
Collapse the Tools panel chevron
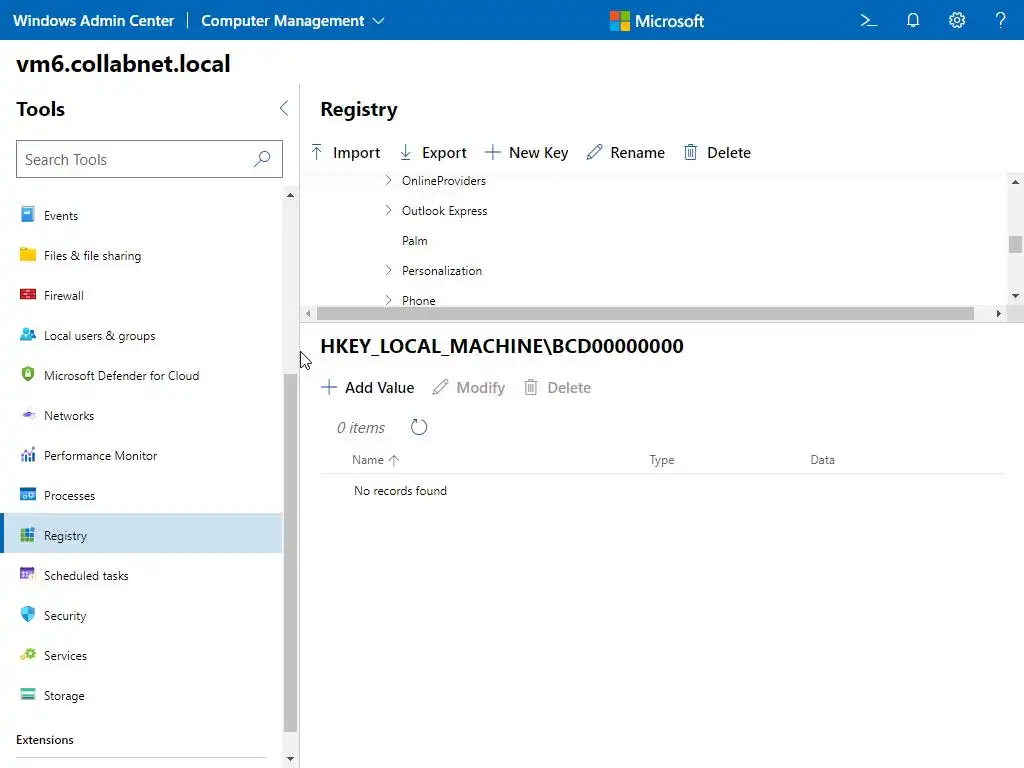(284, 108)
